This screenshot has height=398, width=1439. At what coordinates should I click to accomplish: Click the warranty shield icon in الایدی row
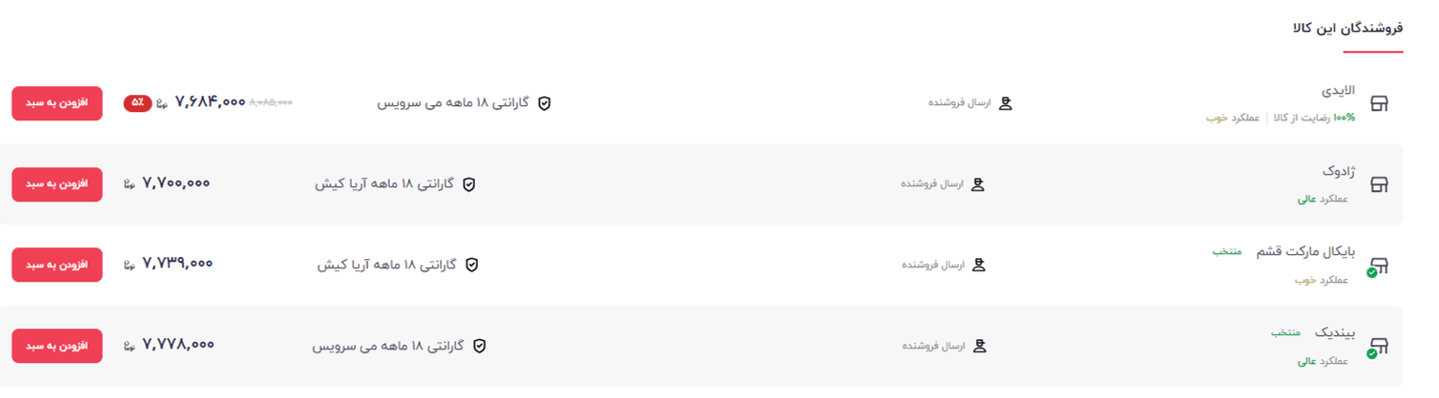click(x=545, y=103)
